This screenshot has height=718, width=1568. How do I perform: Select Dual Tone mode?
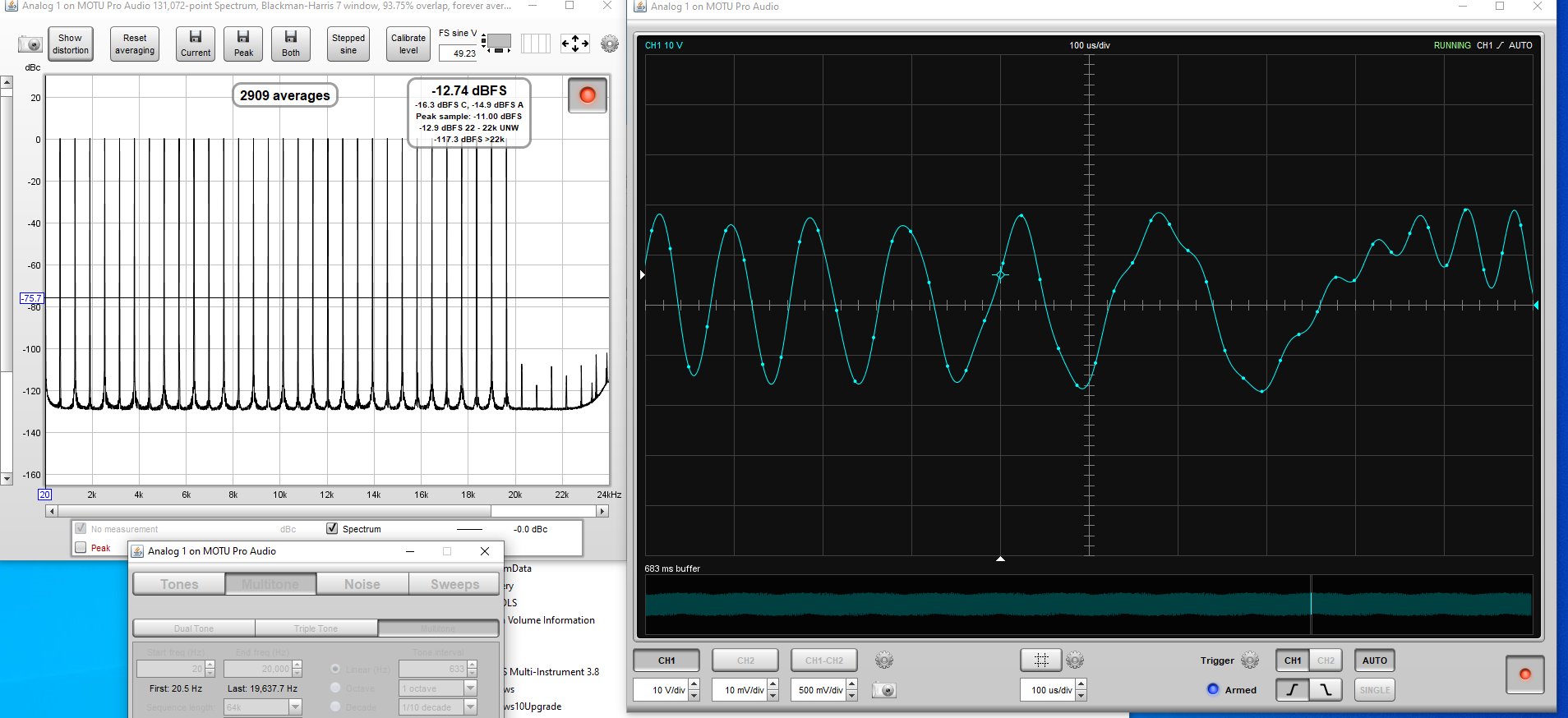(194, 628)
